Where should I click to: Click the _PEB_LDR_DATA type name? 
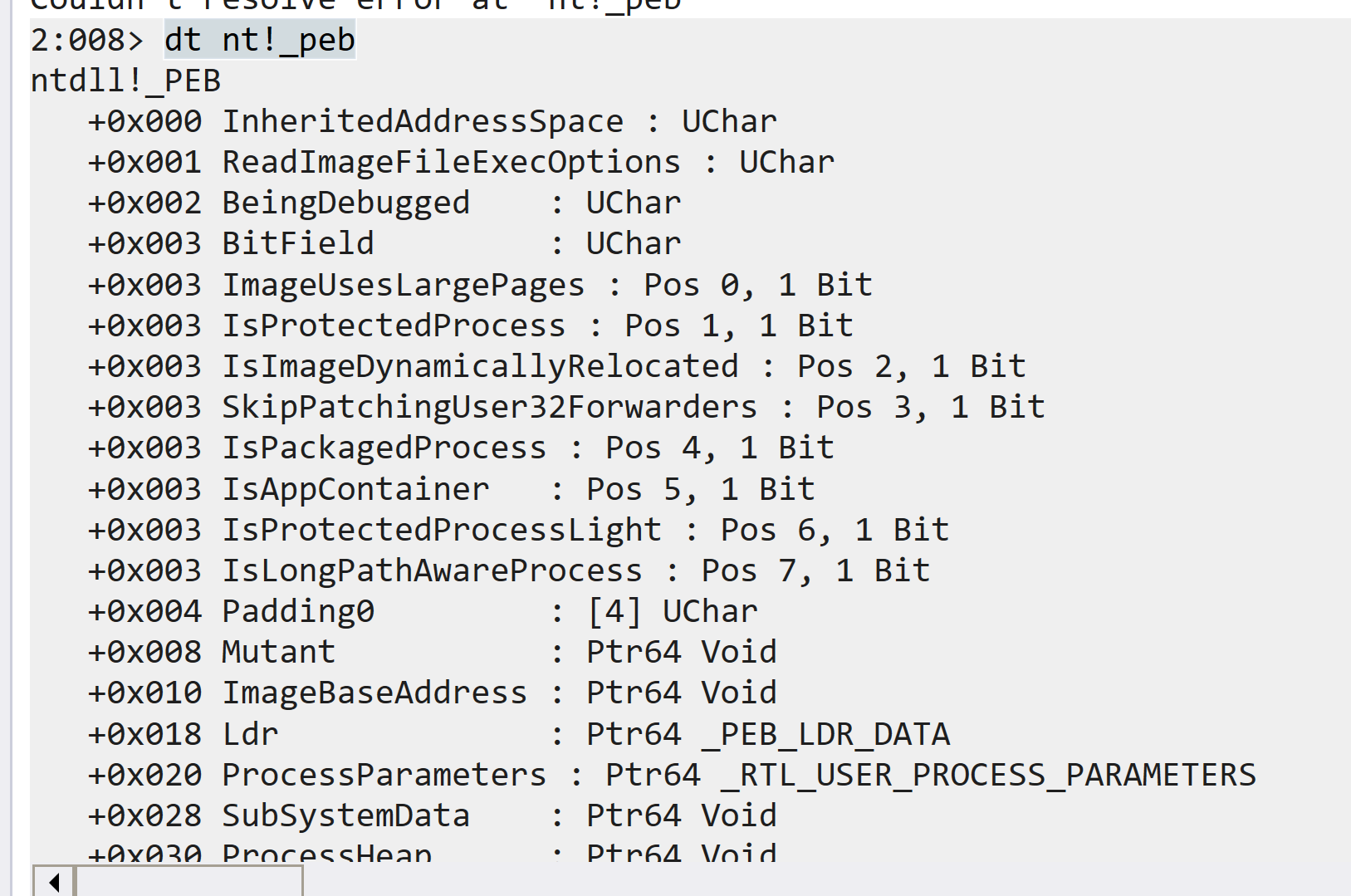[825, 734]
